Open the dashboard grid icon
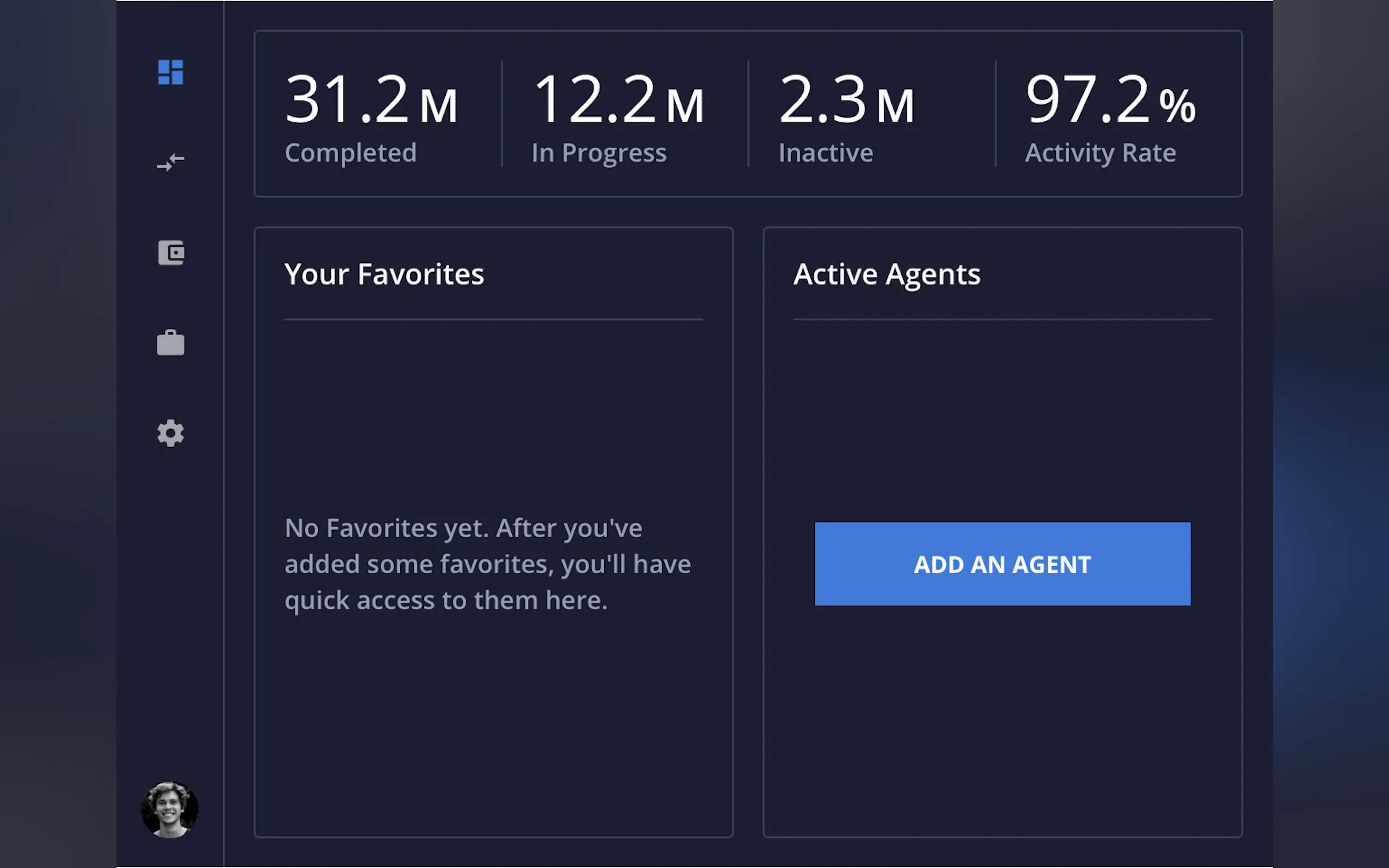1389x868 pixels. 171,72
